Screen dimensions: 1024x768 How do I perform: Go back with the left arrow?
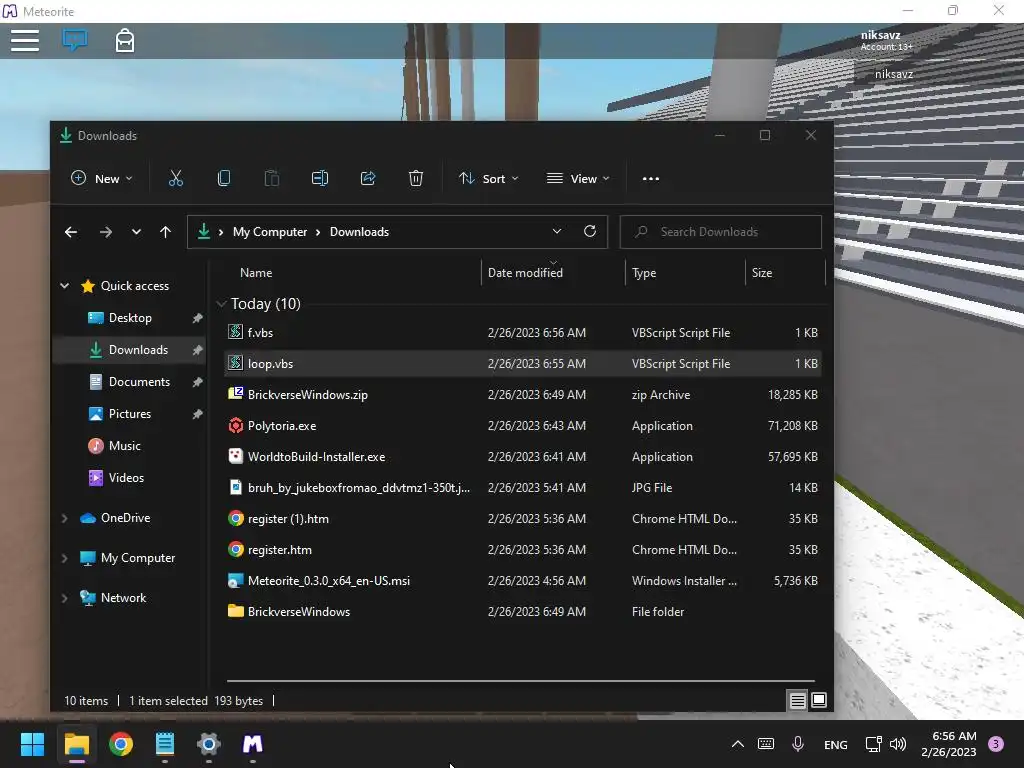pos(71,232)
